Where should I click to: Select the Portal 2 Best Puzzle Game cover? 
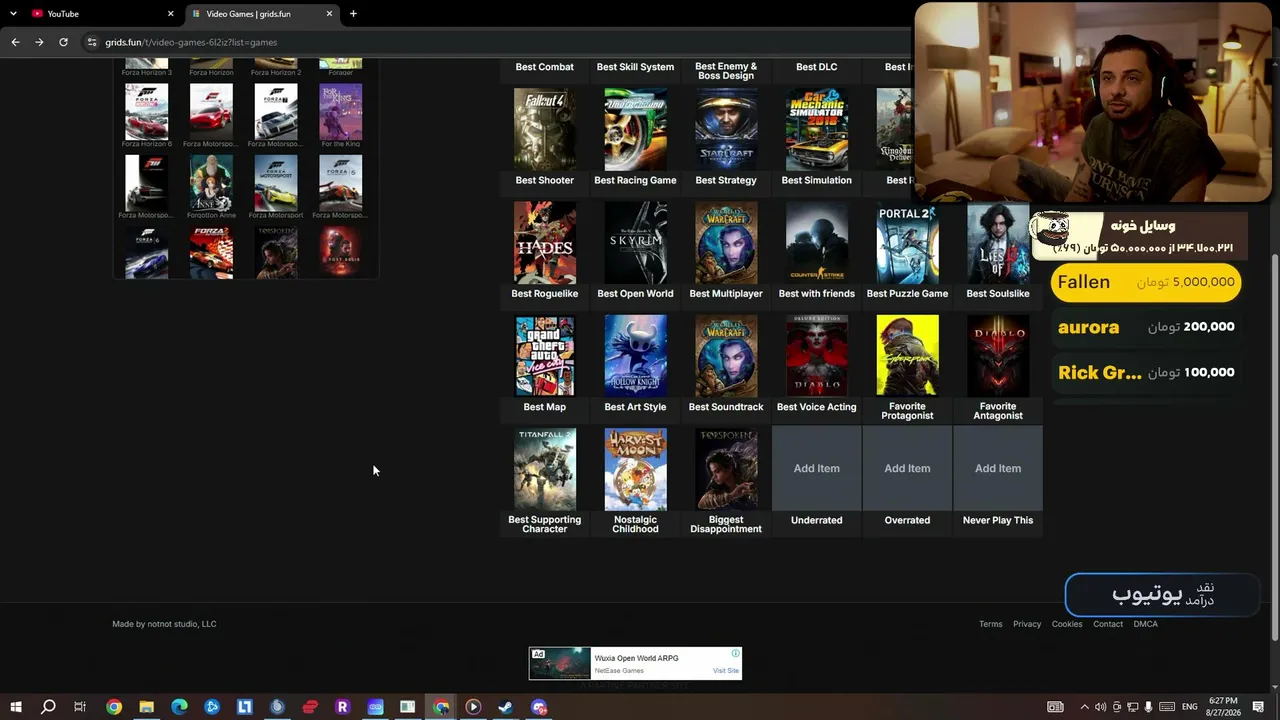coord(907,243)
